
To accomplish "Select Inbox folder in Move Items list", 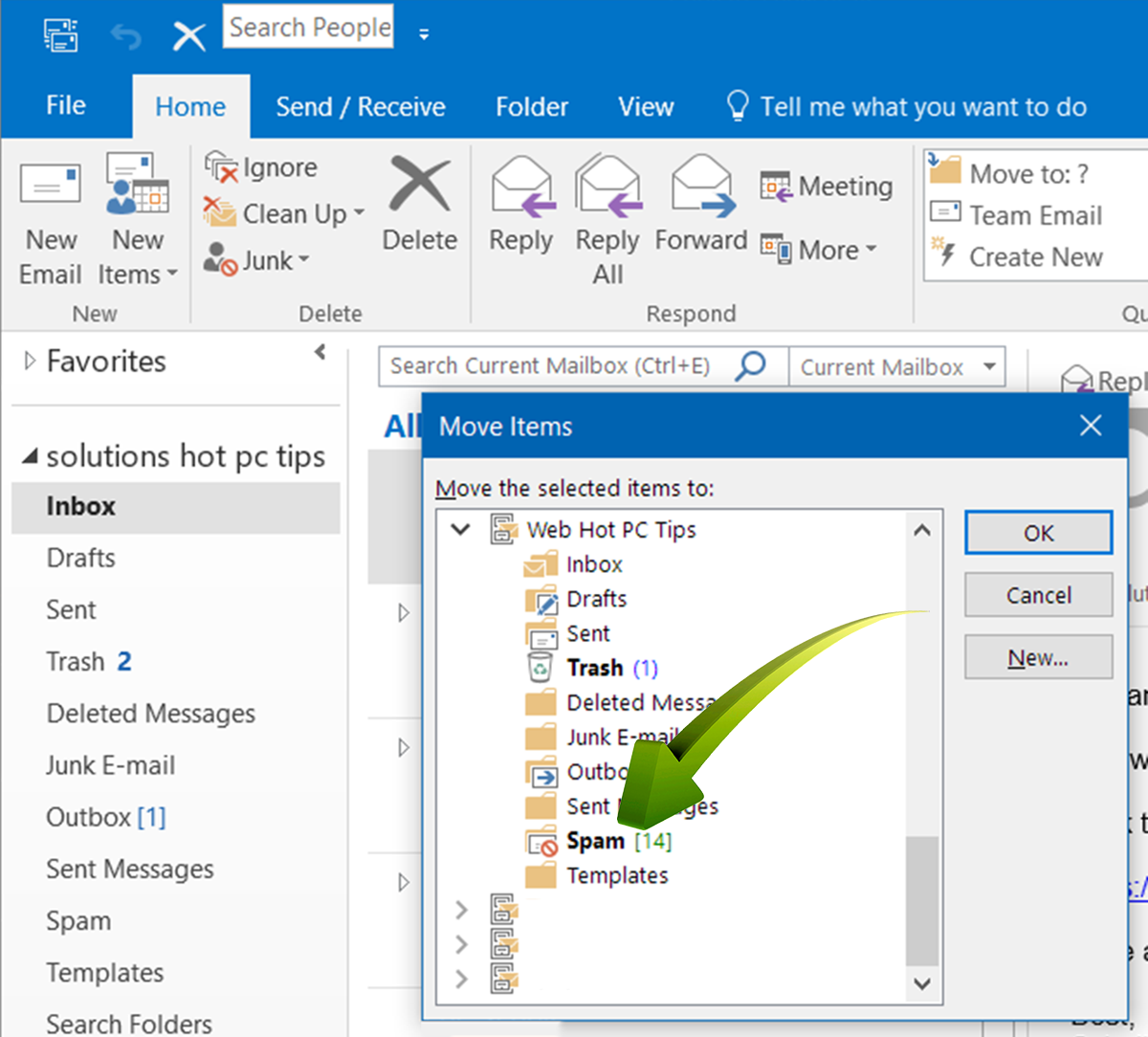I will coord(574,564).
